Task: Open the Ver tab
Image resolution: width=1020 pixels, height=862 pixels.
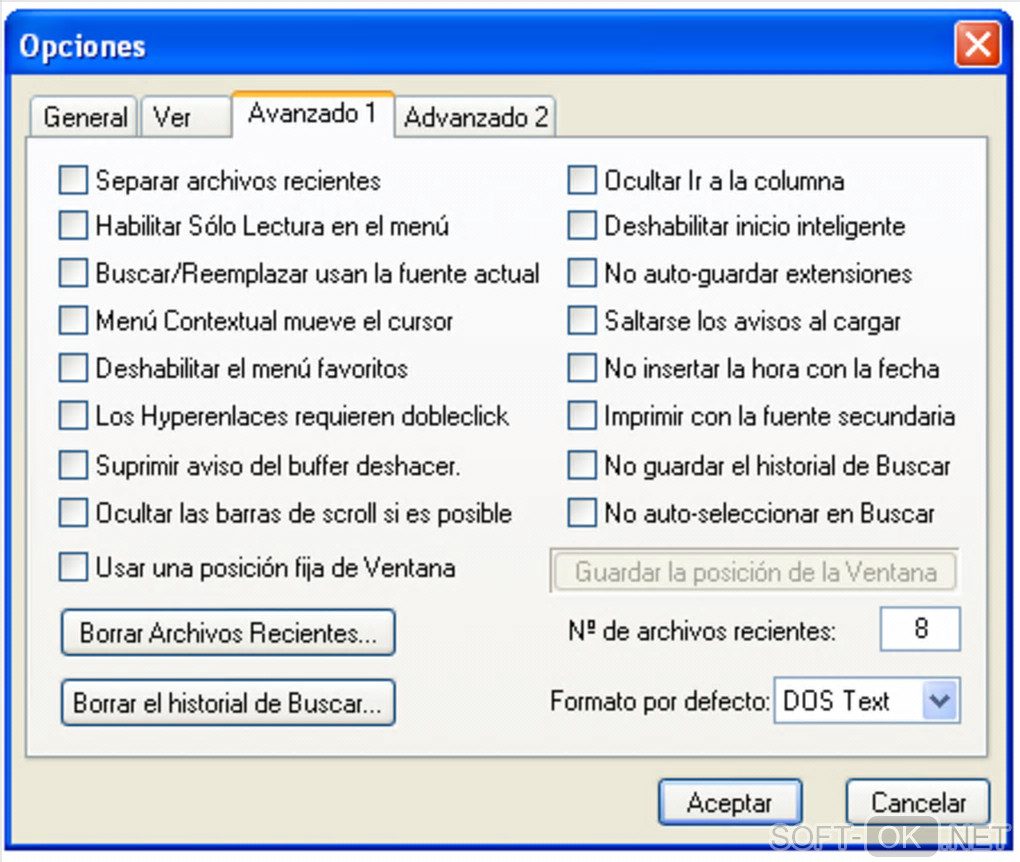Action: 172,117
